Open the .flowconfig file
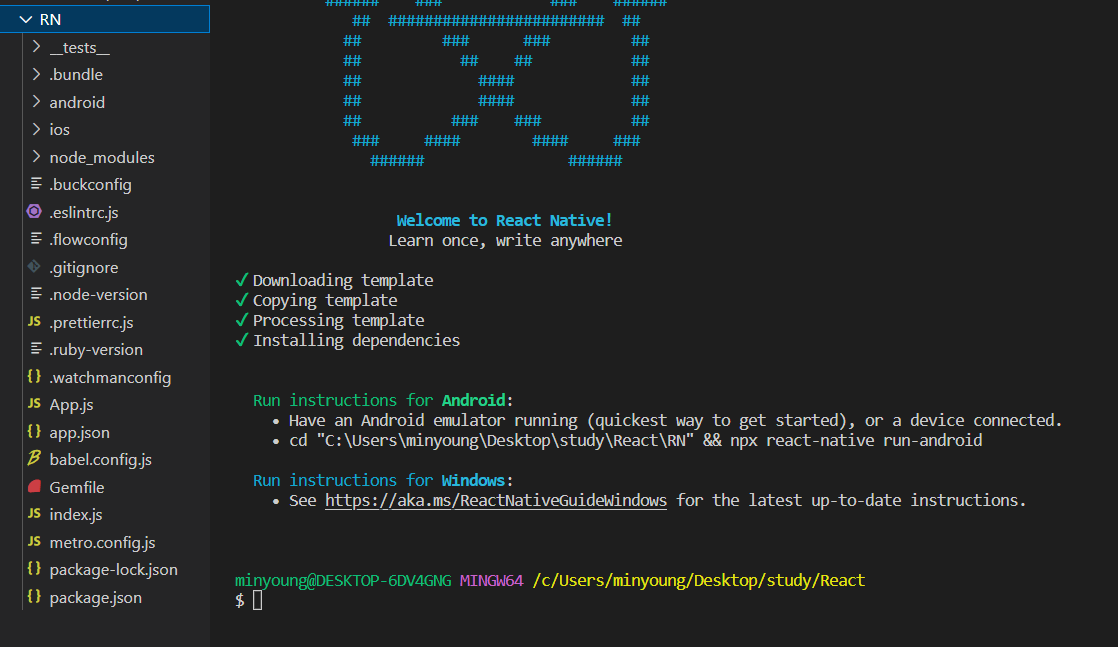 [x=88, y=240]
